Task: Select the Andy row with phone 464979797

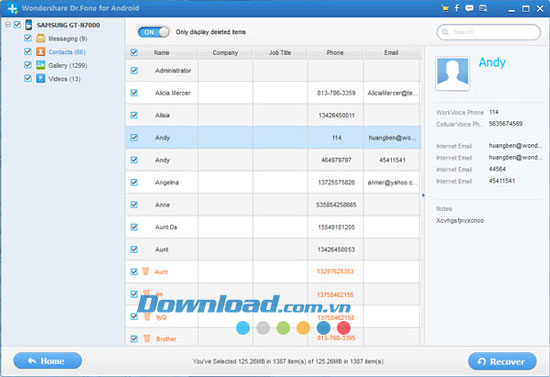Action: pyautogui.click(x=274, y=160)
